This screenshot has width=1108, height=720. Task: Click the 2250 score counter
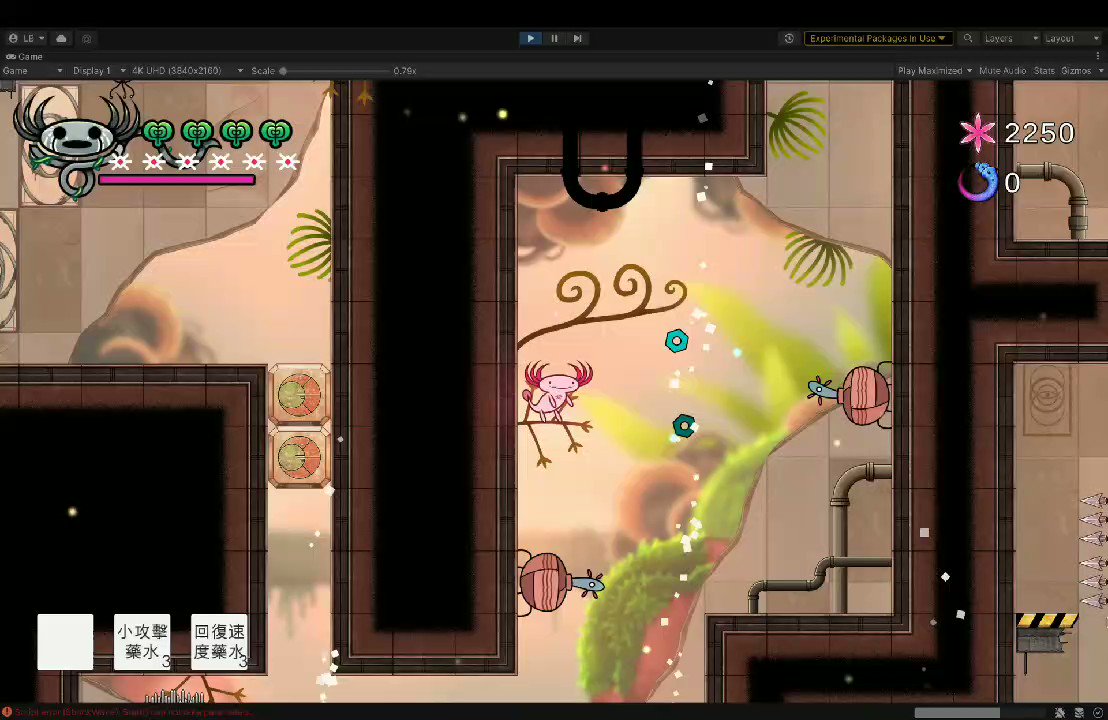point(1039,133)
